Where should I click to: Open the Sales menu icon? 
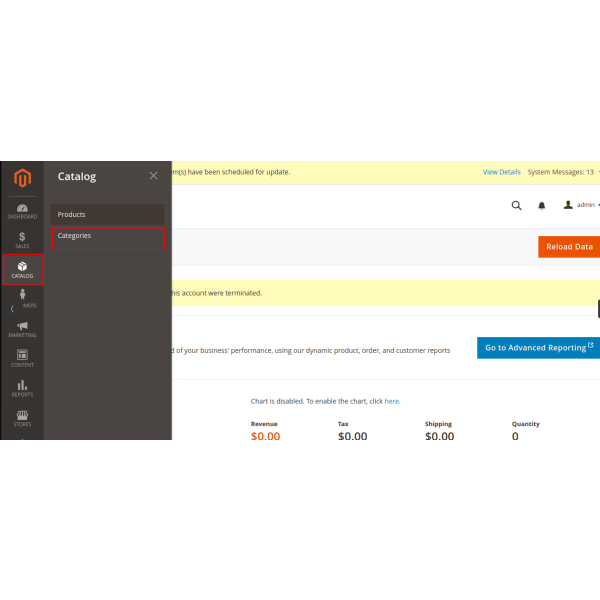pyautogui.click(x=22, y=240)
